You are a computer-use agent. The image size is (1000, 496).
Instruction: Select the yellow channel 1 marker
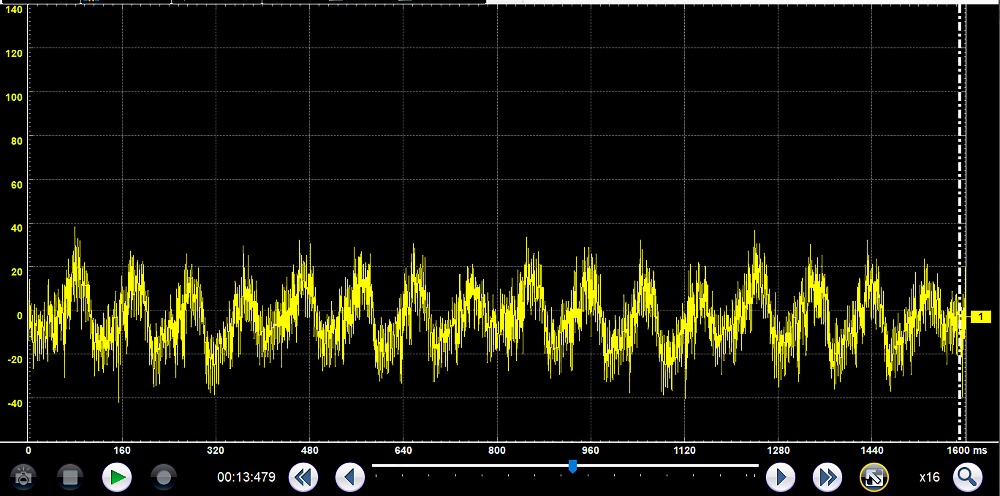980,317
